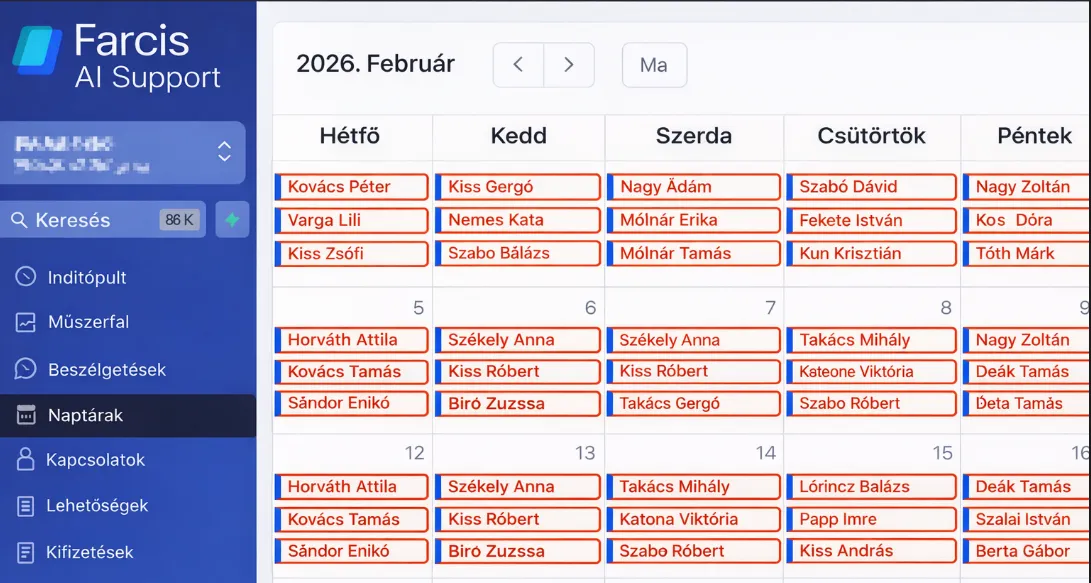The image size is (1091, 583).
Task: Click the Lehetőségek list icon
Action: click(26, 506)
